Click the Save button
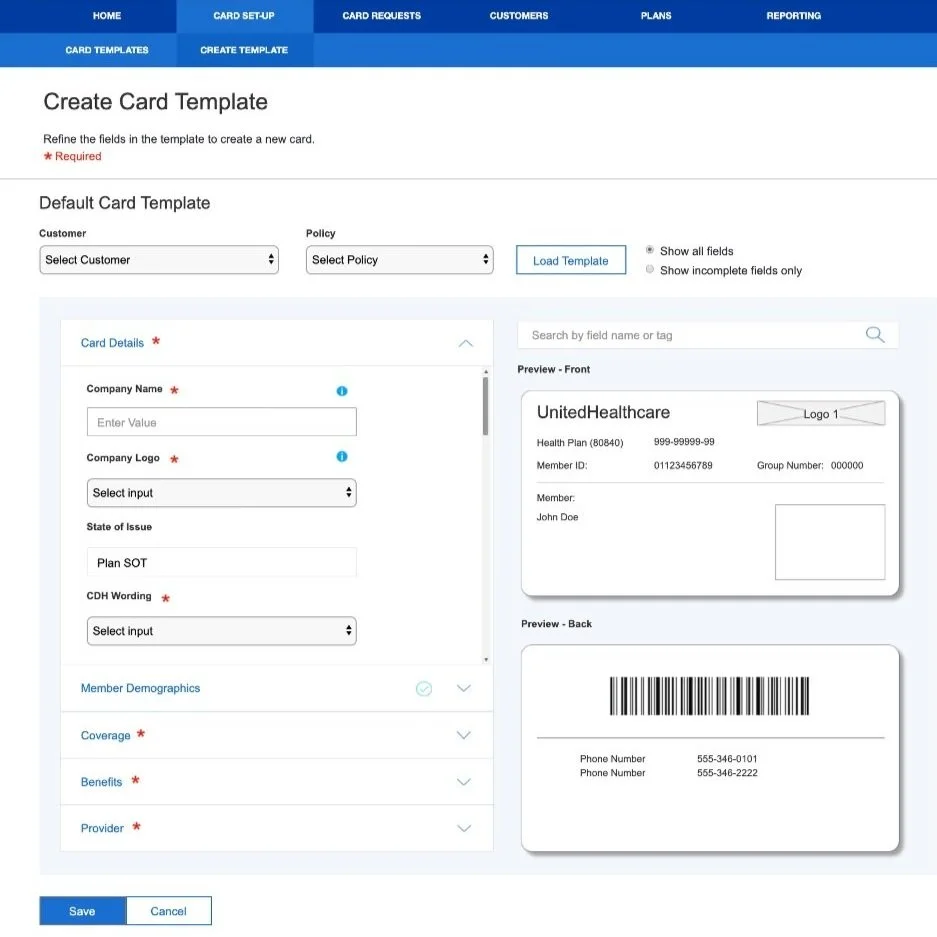This screenshot has width=937, height=937. (x=82, y=911)
